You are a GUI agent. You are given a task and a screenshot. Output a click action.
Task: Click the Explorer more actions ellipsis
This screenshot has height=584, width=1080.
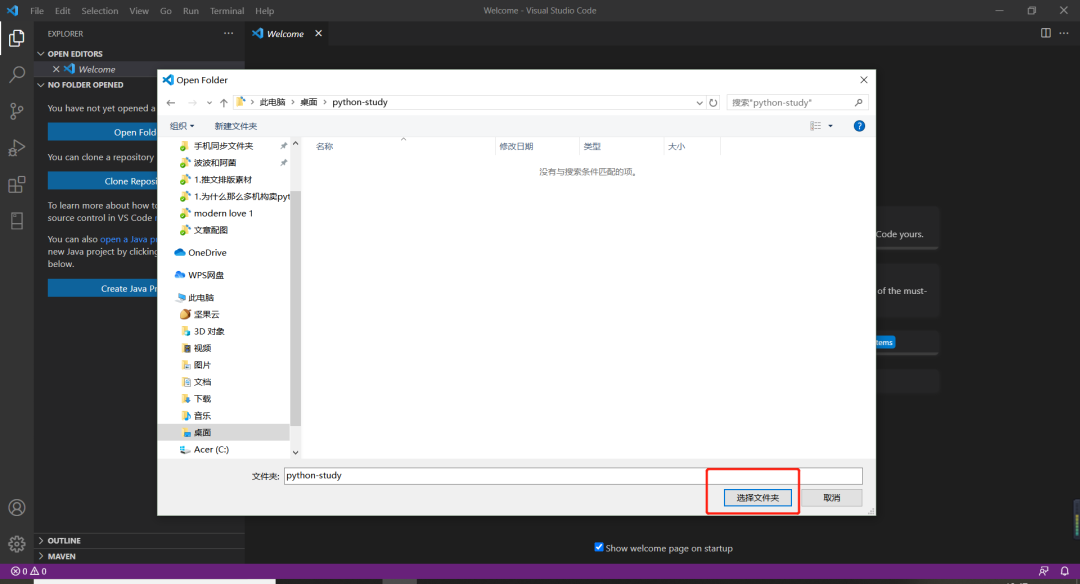(229, 33)
